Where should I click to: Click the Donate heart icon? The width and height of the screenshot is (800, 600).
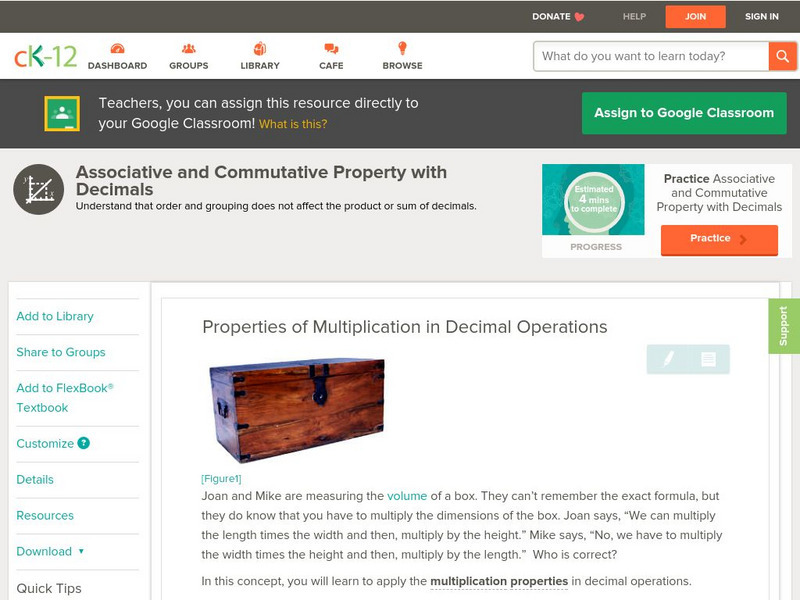[579, 17]
